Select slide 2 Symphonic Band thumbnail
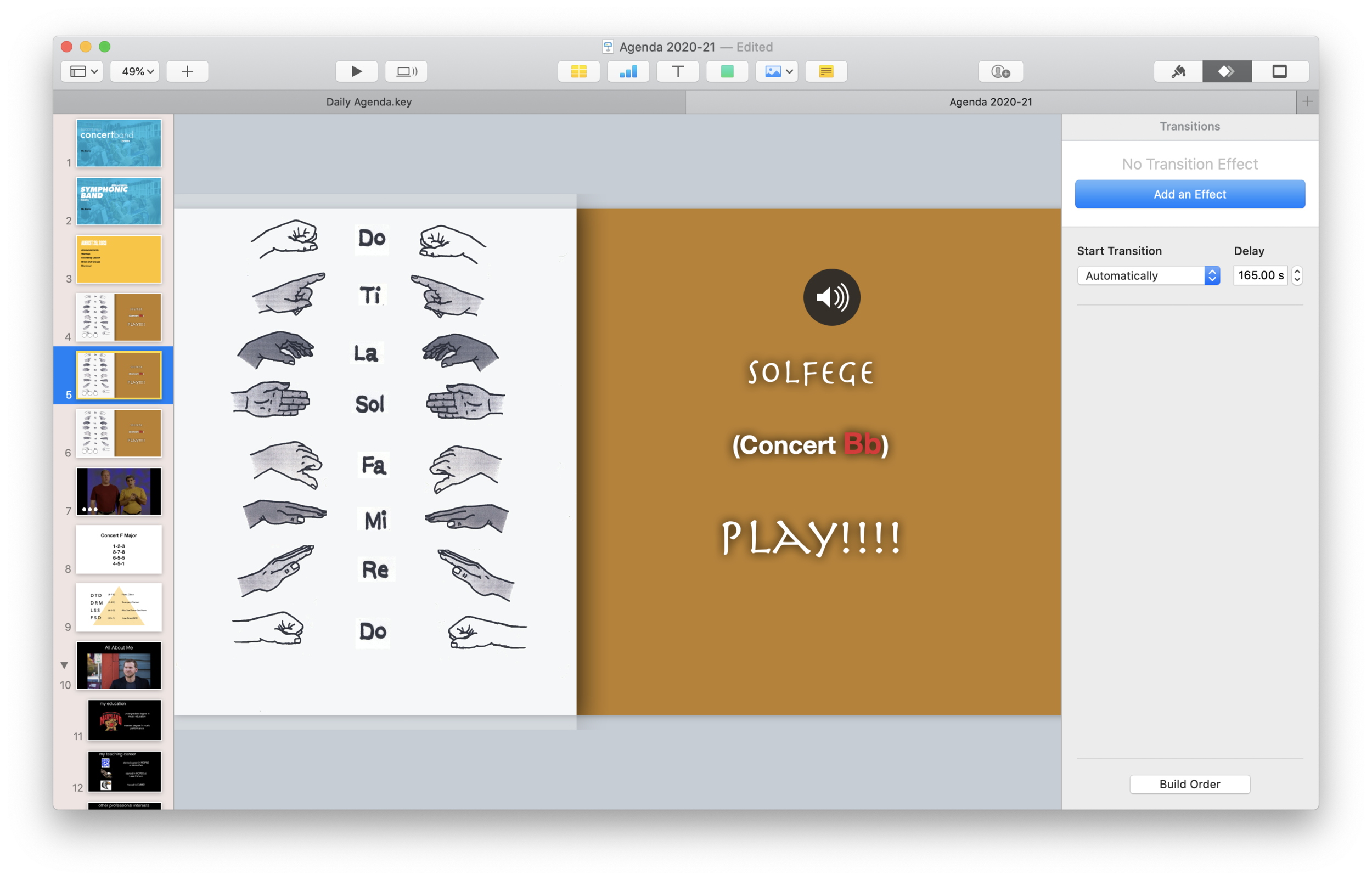The image size is (1372, 880). [119, 201]
